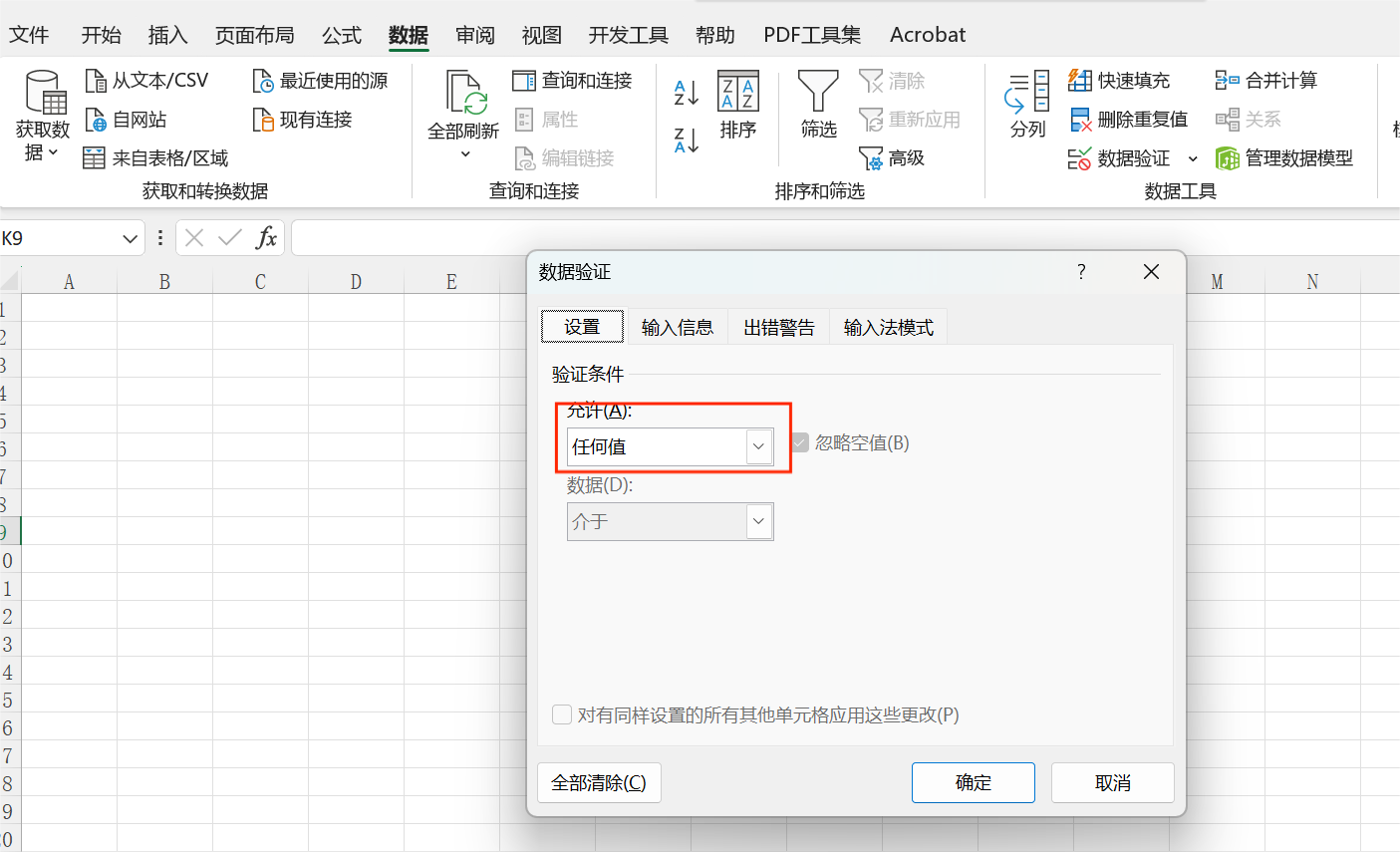Select the 出错警告 dialog tab
Screen dimensions: 1400x852
pyautogui.click(x=779, y=327)
